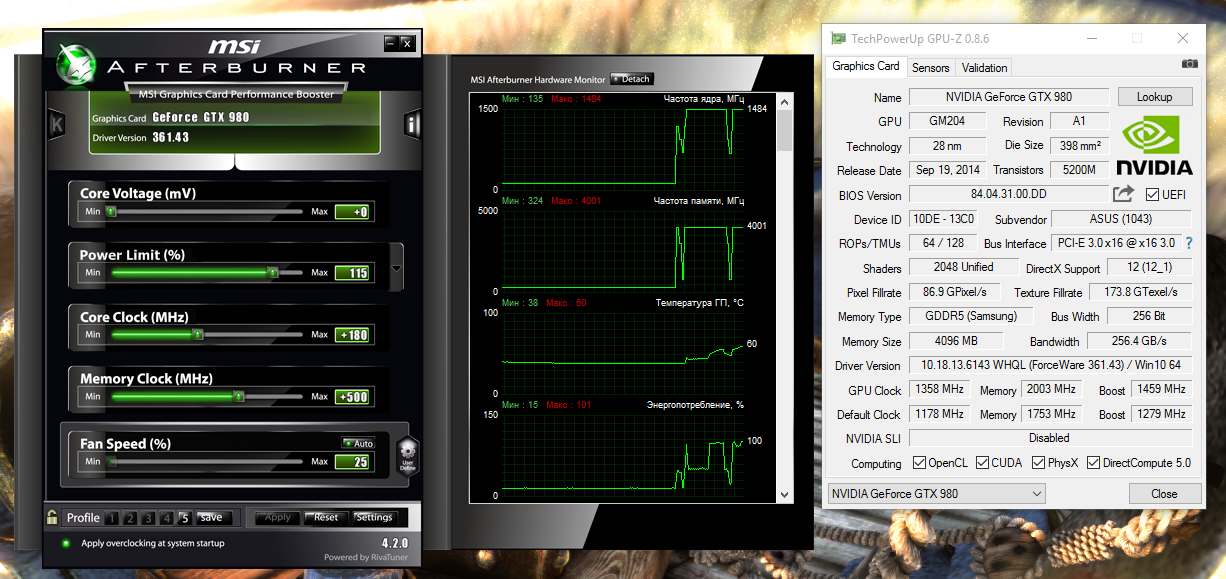Screen dimensions: 1226x579
Task: Click the GPU-Z title bar app icon
Action: tap(838, 38)
